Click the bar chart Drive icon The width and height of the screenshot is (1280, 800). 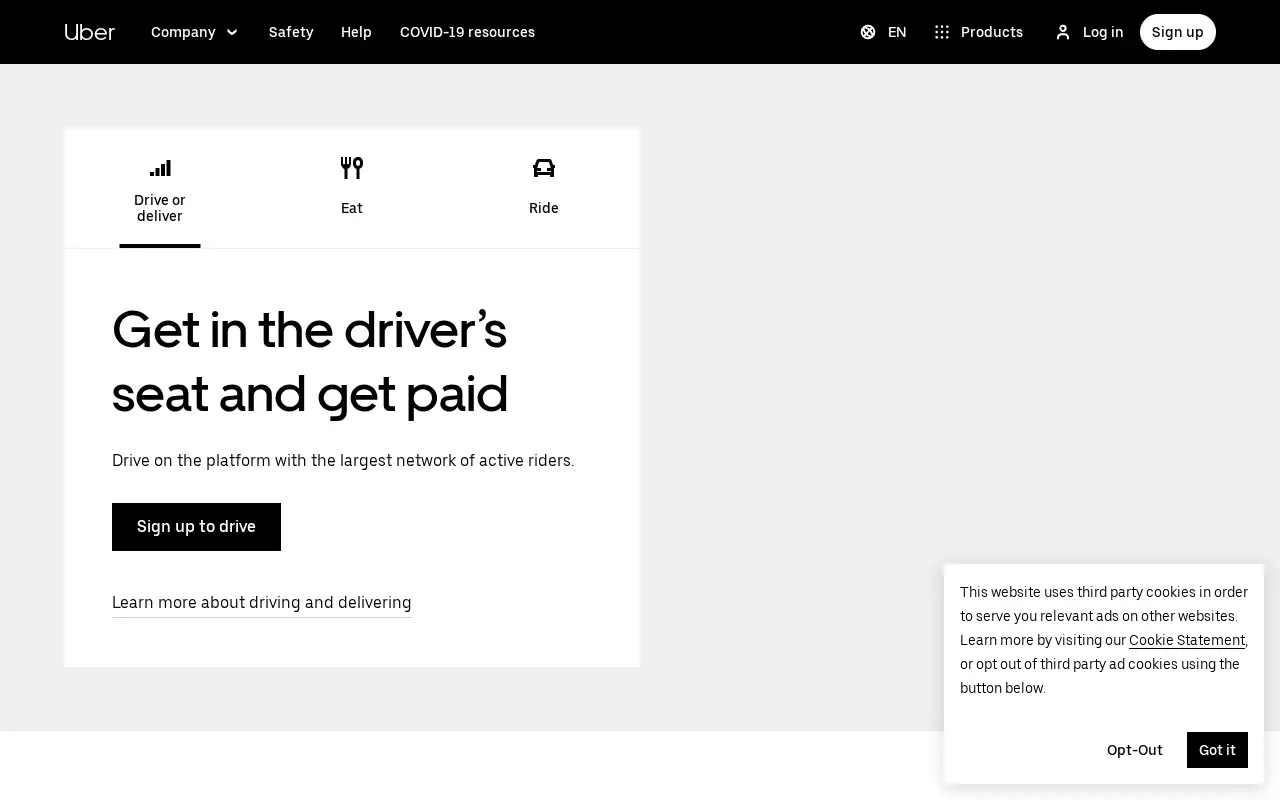click(x=160, y=168)
